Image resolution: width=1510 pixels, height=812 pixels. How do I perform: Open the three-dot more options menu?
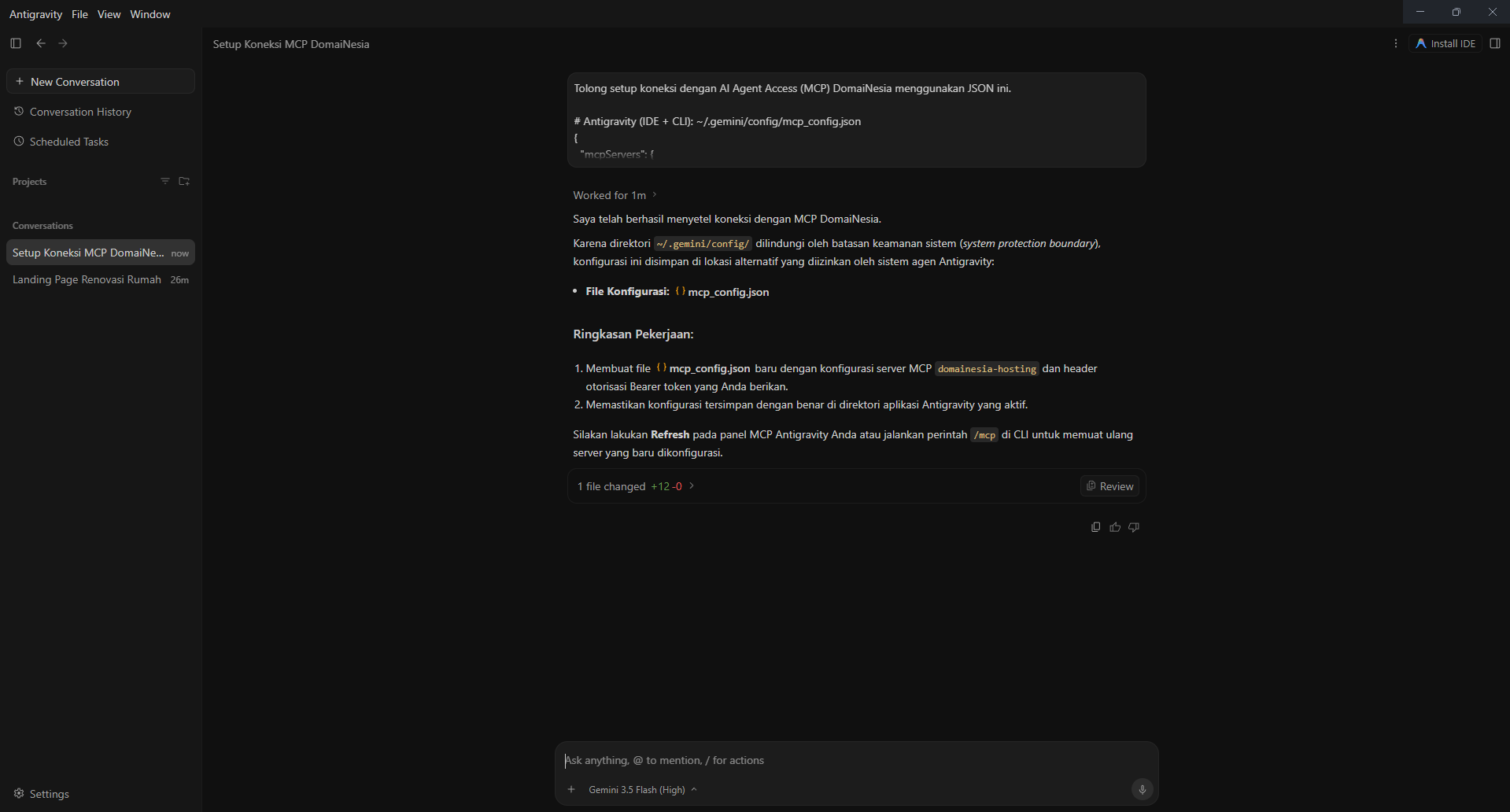click(1396, 43)
